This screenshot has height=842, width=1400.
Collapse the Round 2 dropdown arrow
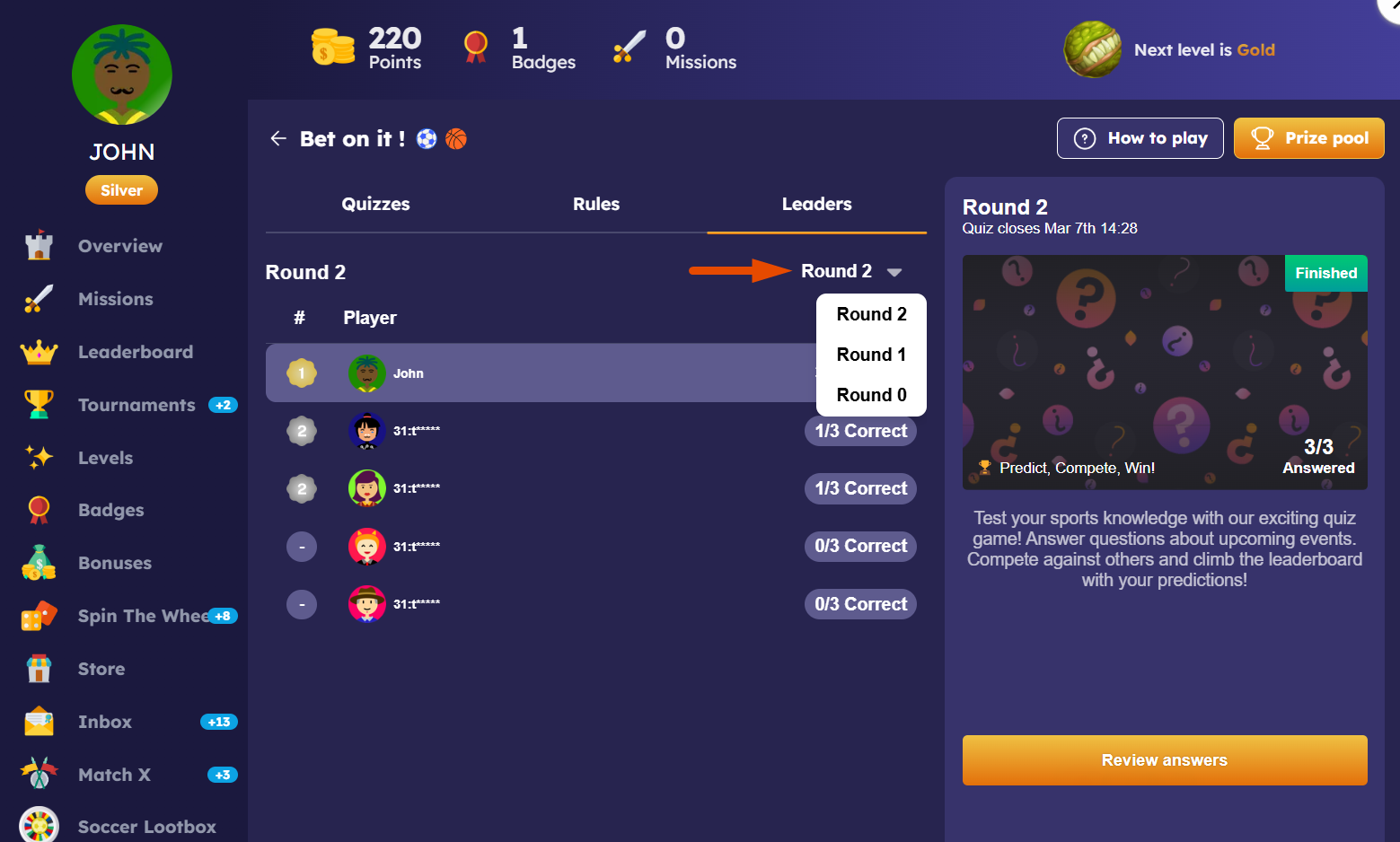(x=894, y=272)
